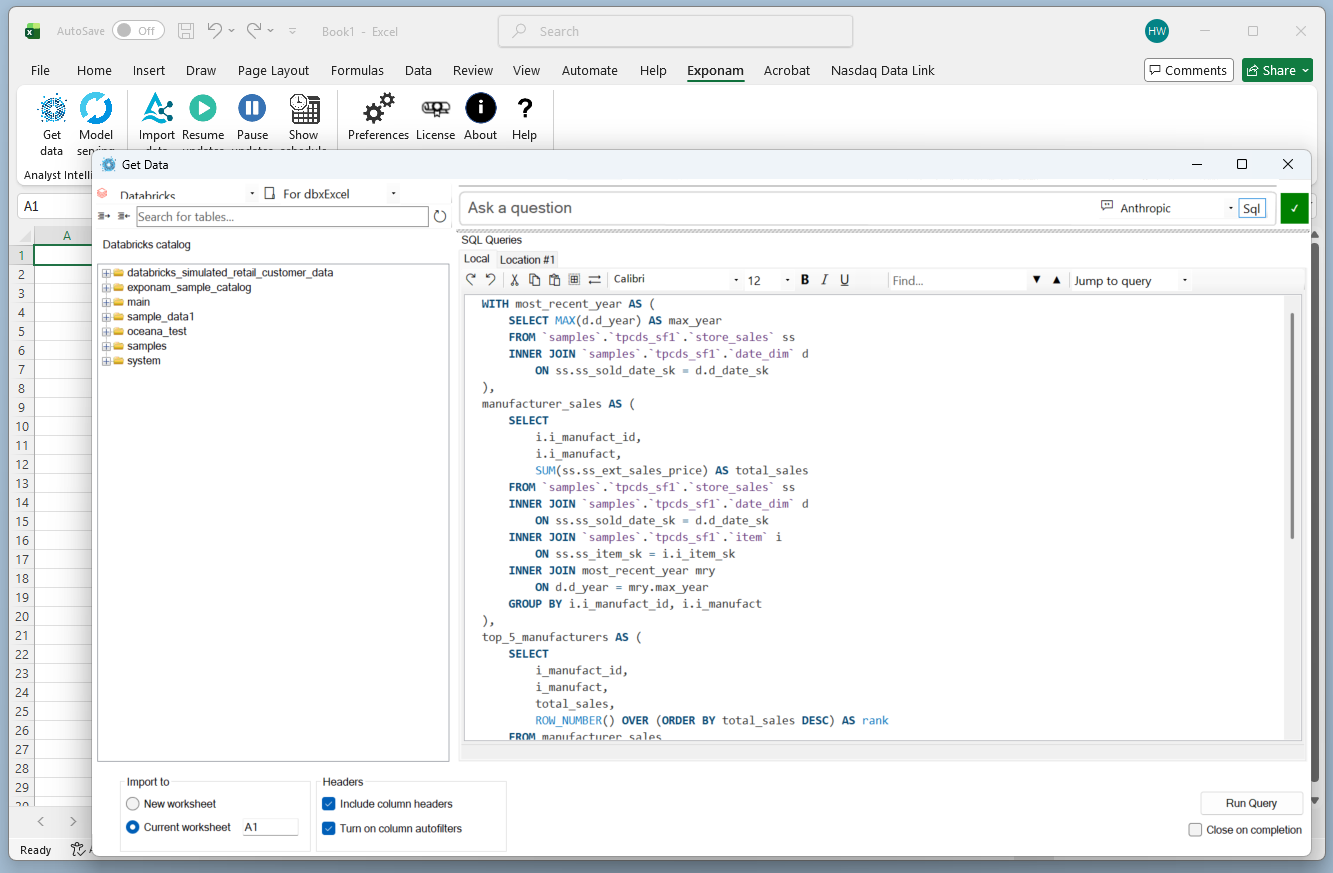The image size is (1333, 873).
Task: Toggle the AutoSave switch
Action: 138,31
